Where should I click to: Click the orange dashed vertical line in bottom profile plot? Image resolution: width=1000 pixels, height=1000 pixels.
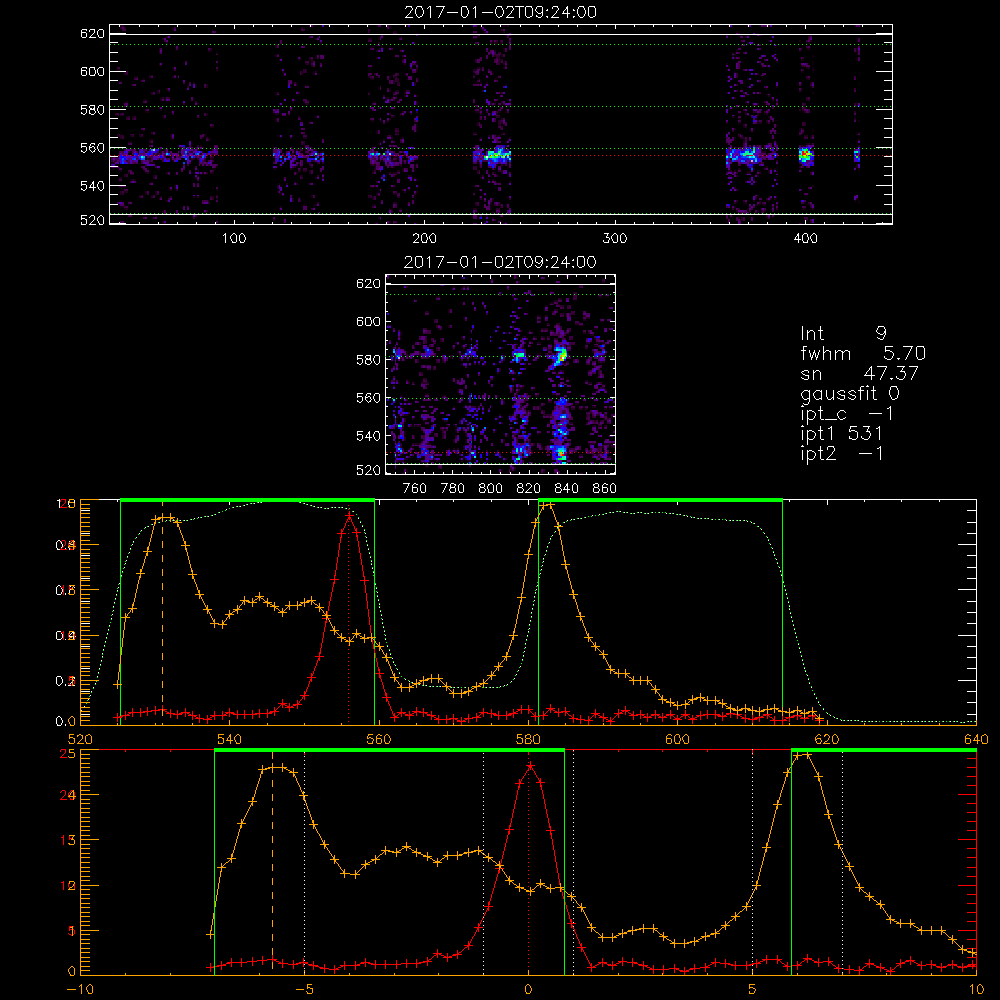272,862
